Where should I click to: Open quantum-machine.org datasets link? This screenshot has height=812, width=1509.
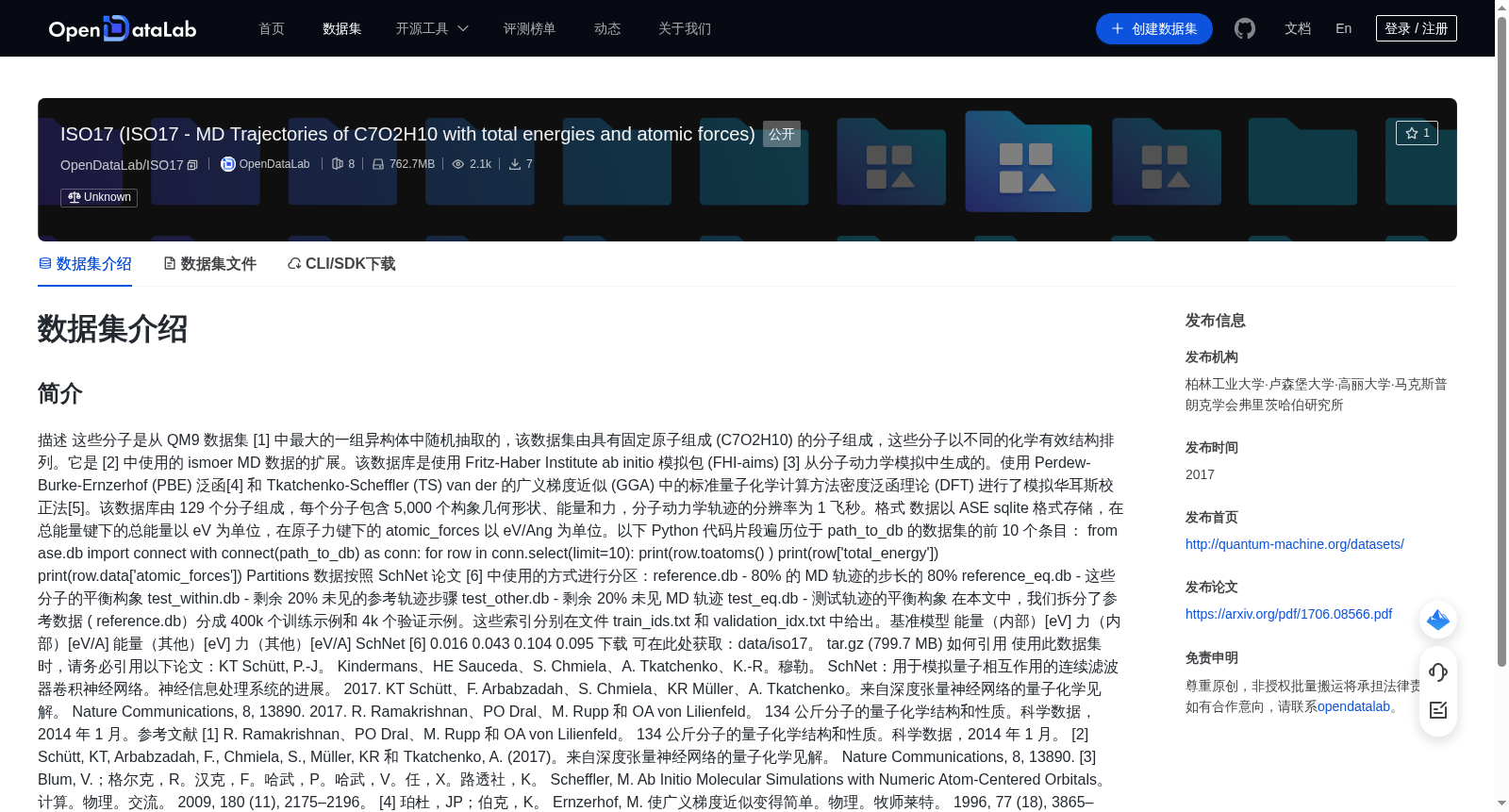[x=1295, y=544]
